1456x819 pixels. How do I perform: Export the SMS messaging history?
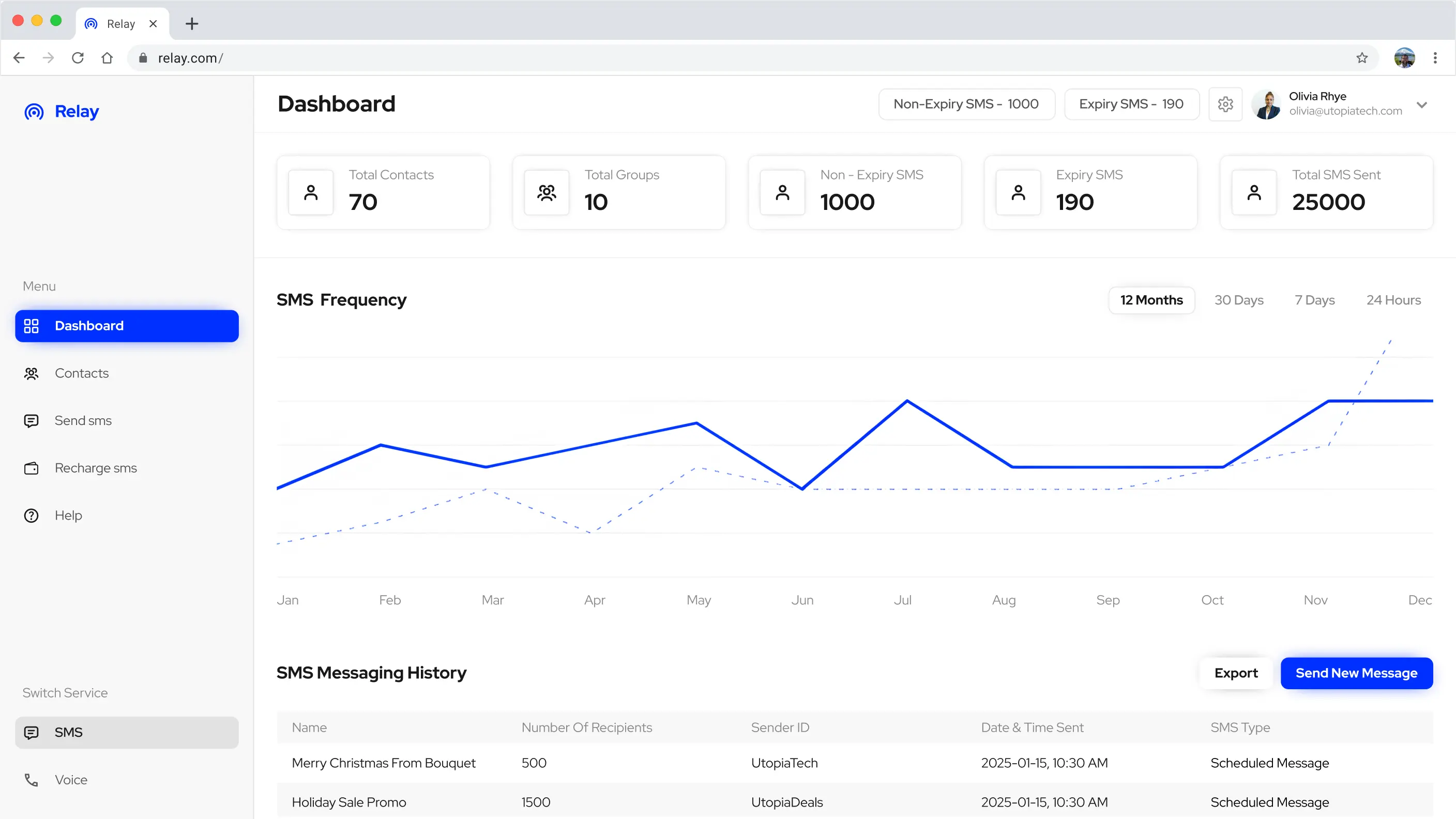tap(1236, 673)
